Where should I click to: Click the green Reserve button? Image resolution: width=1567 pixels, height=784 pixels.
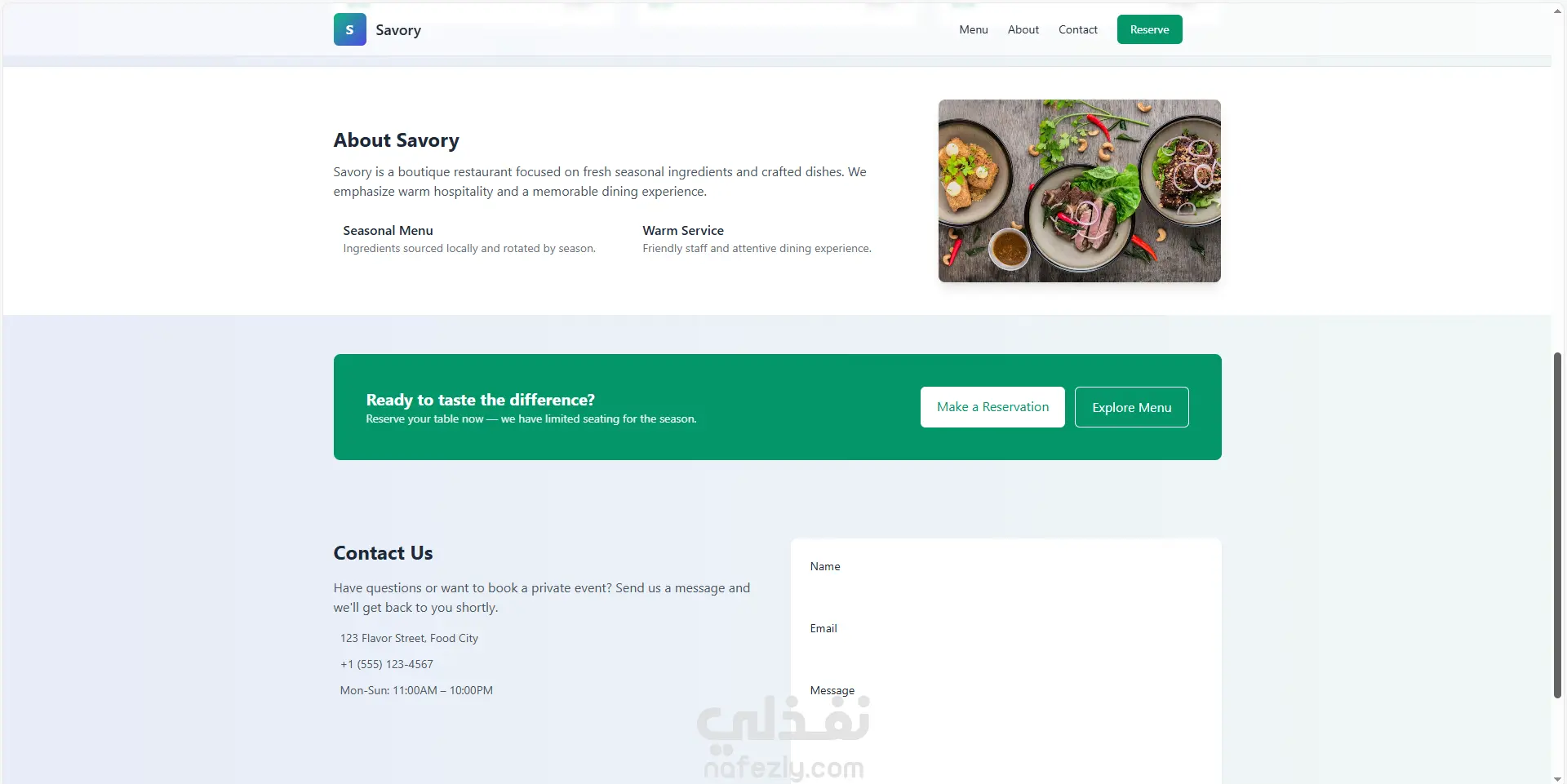coord(1149,29)
